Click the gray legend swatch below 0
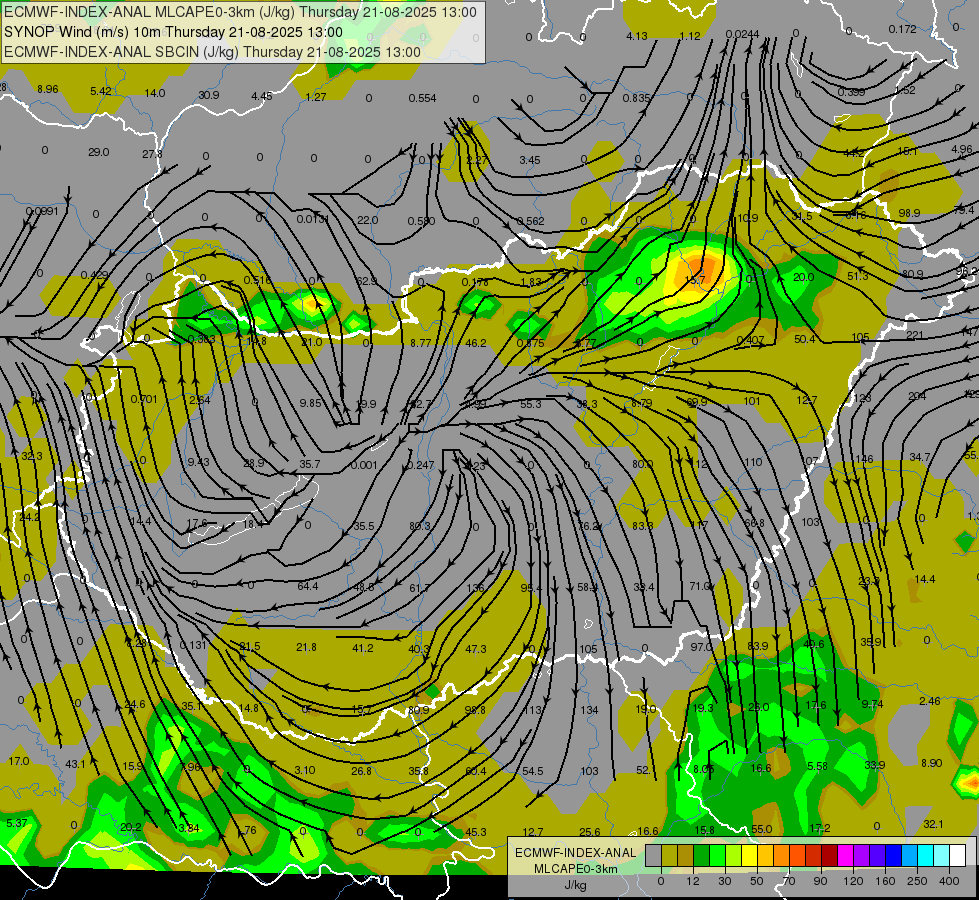 653,855
